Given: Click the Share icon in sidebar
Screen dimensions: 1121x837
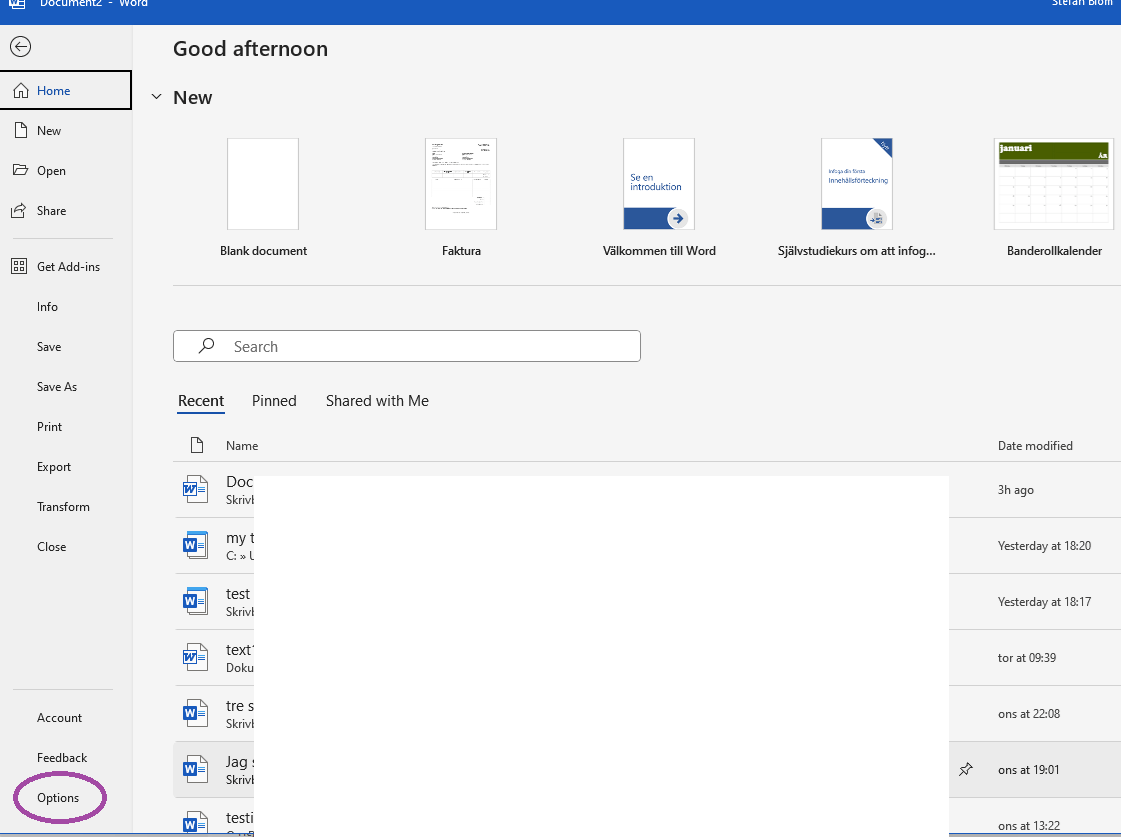Looking at the screenshot, I should (x=19, y=210).
